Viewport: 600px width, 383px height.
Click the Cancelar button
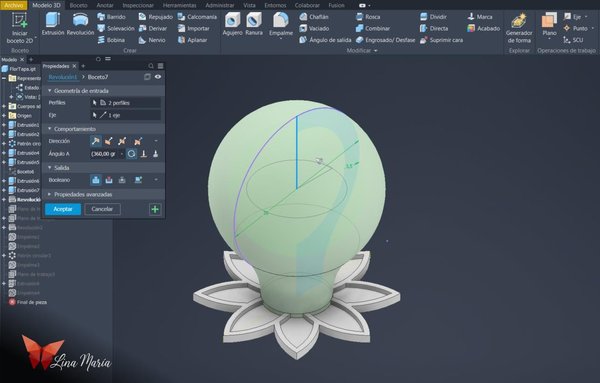point(102,209)
